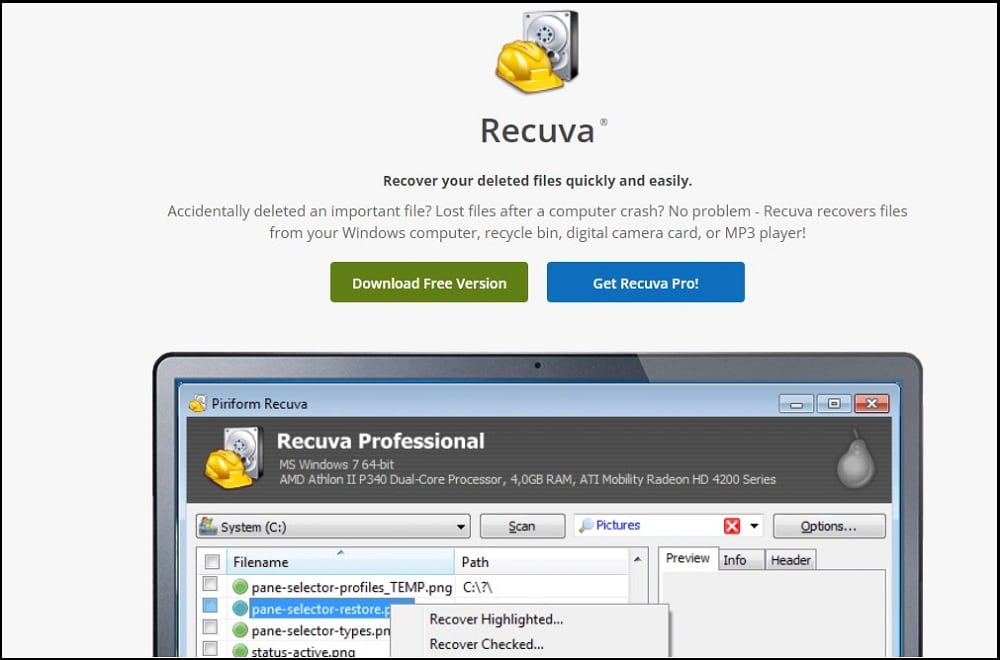Maximize the Piriform Recuva window
Viewport: 1000px width, 660px height.
coord(834,404)
